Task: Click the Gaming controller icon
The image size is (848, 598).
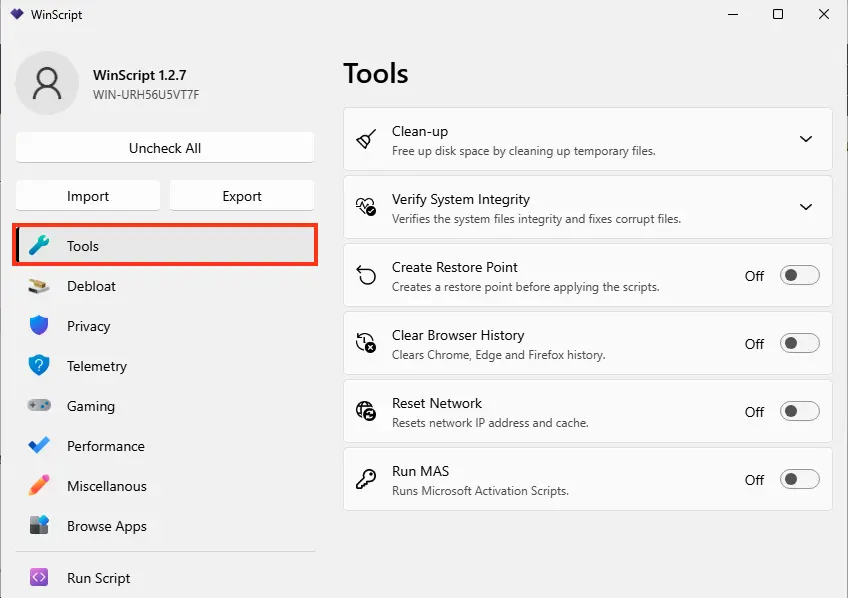Action: pyautogui.click(x=39, y=406)
